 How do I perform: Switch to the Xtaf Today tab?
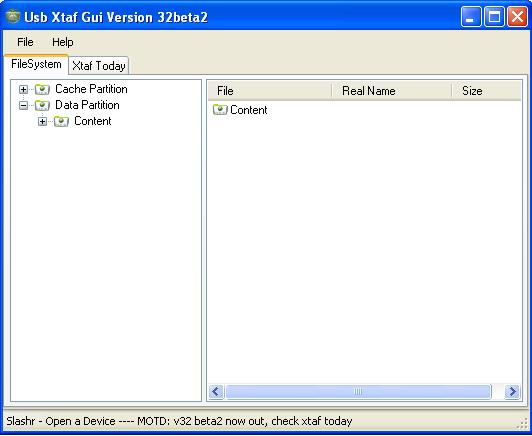click(x=99, y=65)
